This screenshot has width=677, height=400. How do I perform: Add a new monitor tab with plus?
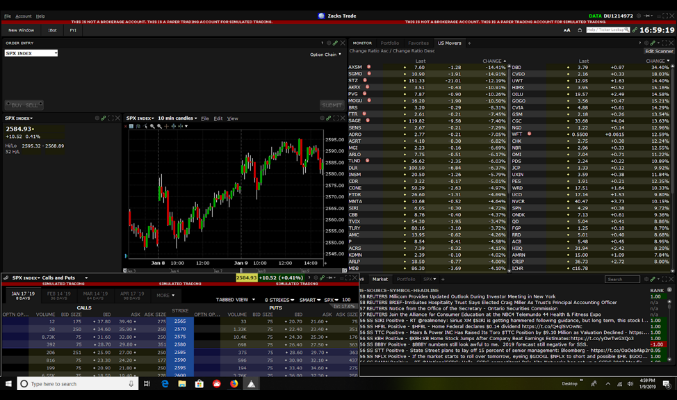(x=469, y=43)
